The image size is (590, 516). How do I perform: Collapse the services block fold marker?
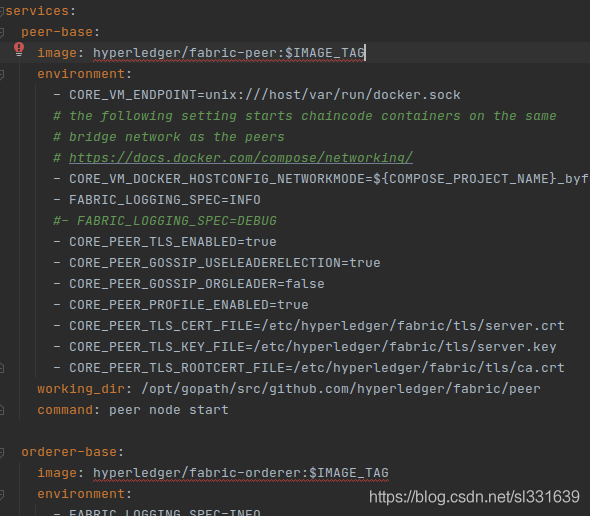pos(2,11)
